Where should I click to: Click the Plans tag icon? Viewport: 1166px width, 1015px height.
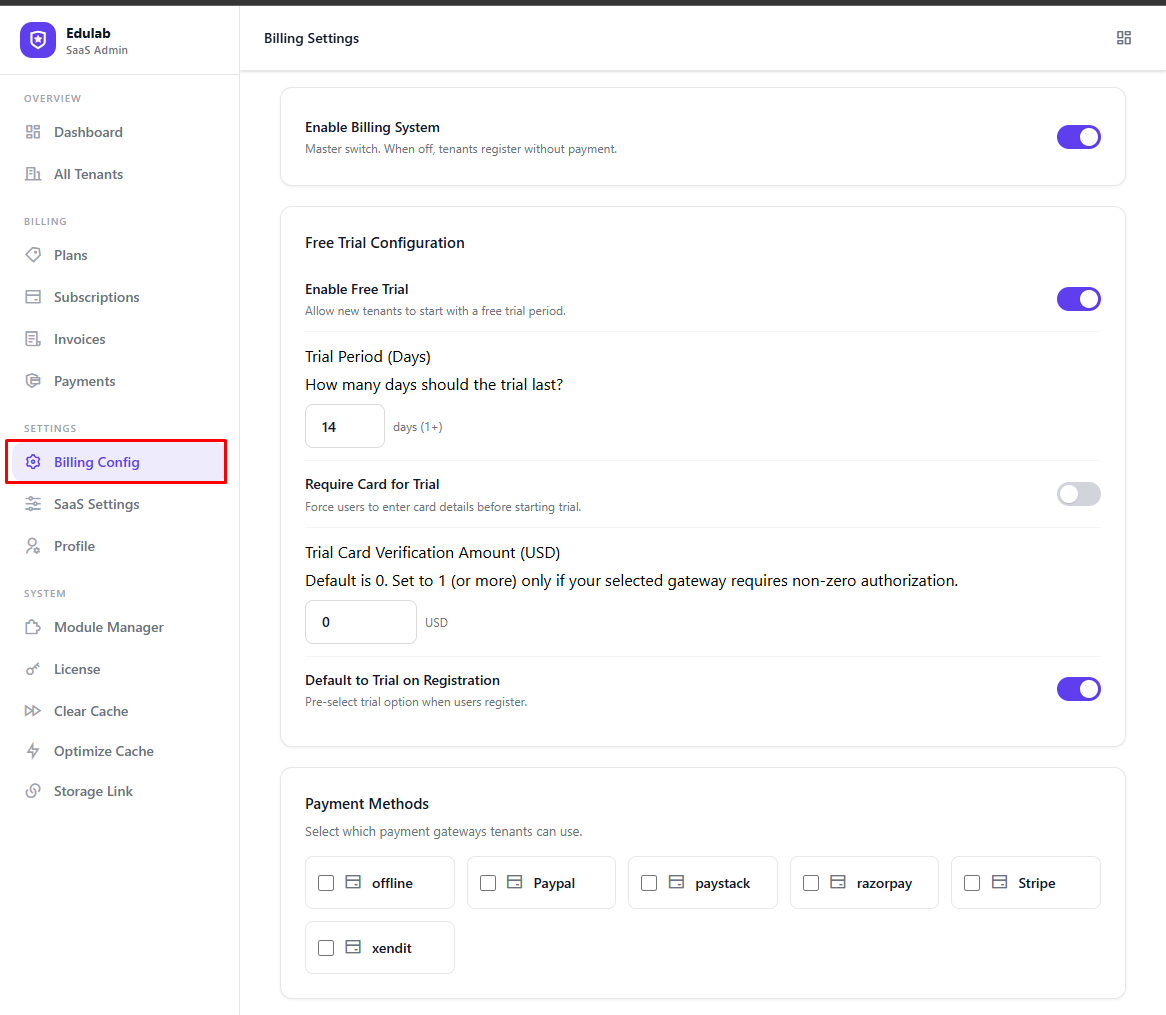[x=31, y=255]
